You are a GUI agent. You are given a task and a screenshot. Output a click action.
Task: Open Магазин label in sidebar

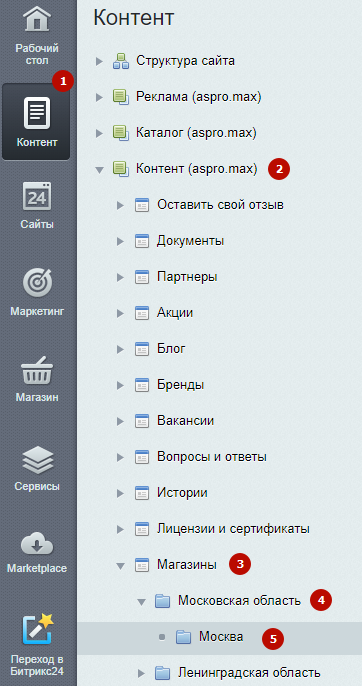37,398
